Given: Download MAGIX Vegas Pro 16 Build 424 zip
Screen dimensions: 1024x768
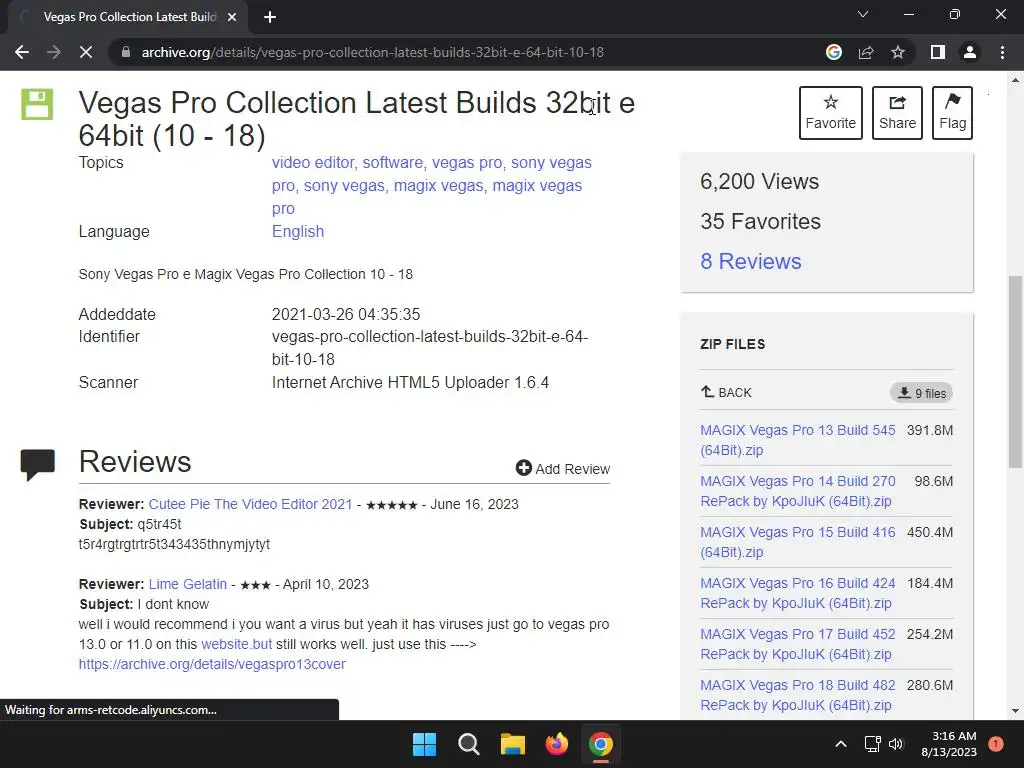Looking at the screenshot, I should (x=797, y=593).
